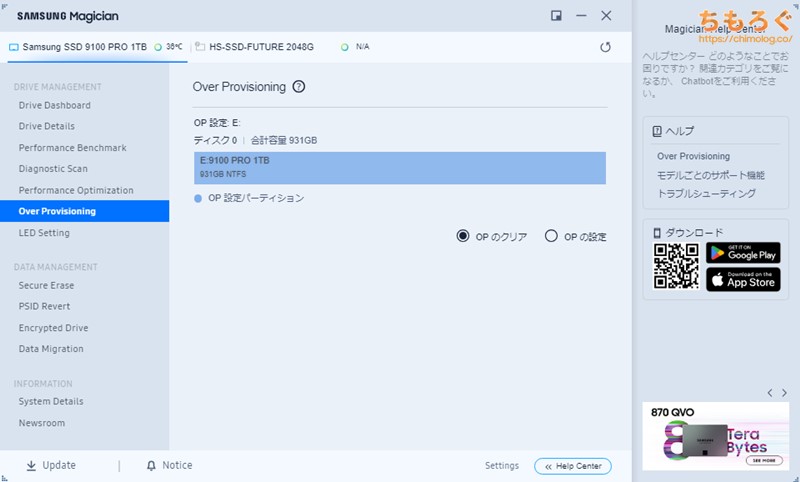Show the next banner with right chevron
The width and height of the screenshot is (800, 482).
(x=784, y=393)
